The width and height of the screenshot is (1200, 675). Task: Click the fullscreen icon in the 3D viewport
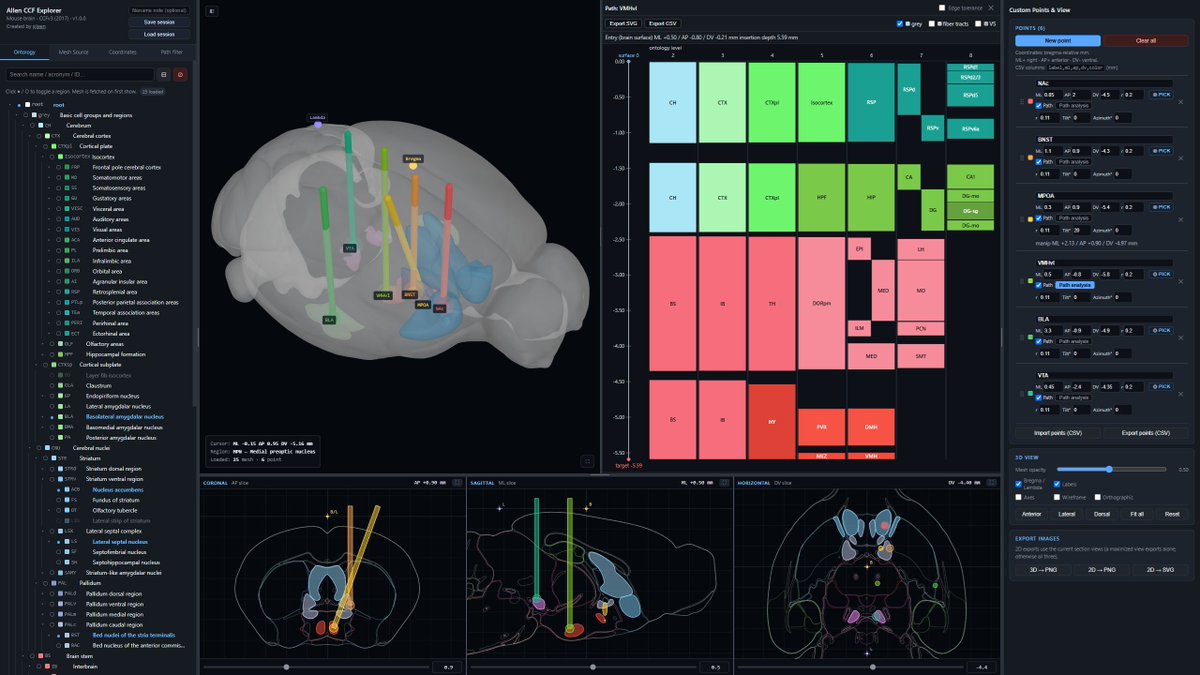coord(588,461)
